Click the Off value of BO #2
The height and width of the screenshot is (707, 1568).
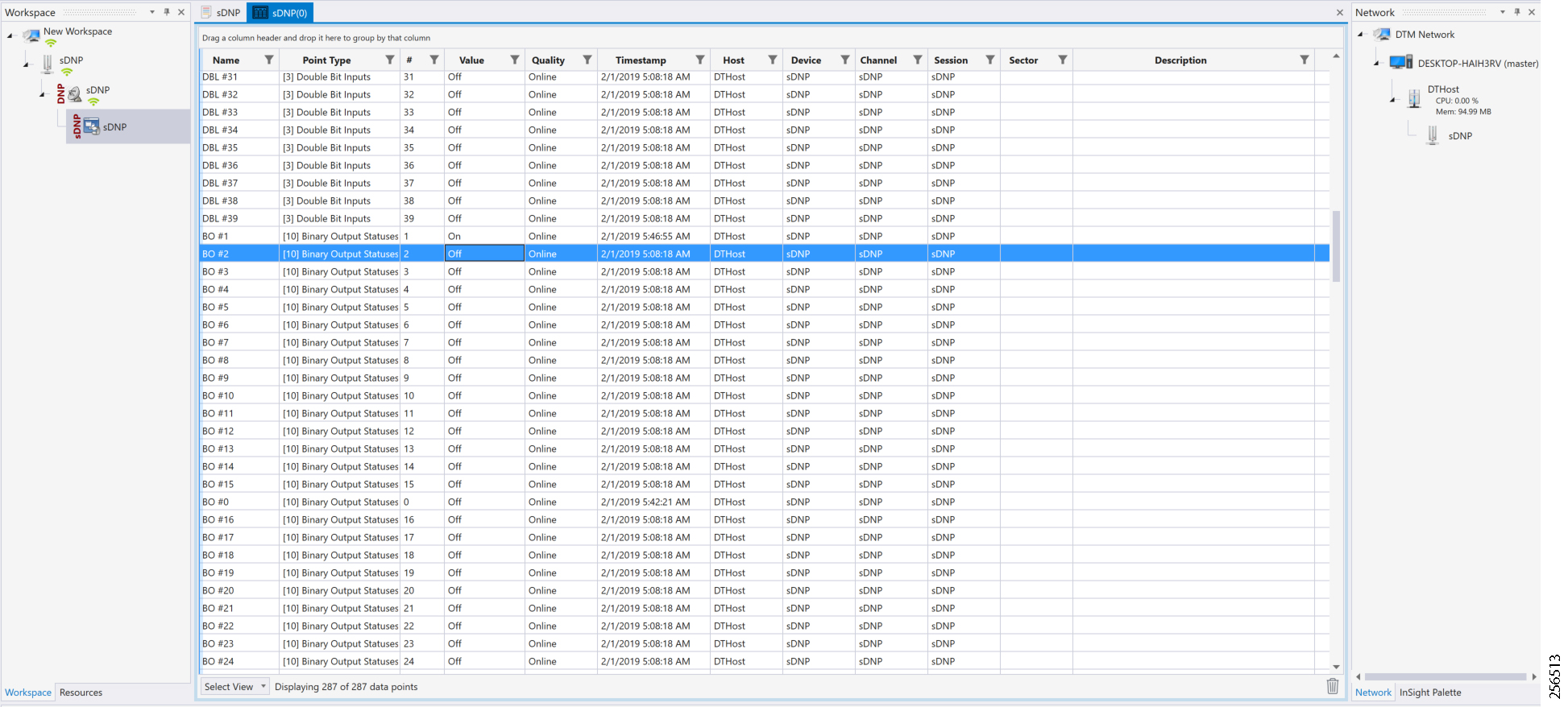(484, 254)
